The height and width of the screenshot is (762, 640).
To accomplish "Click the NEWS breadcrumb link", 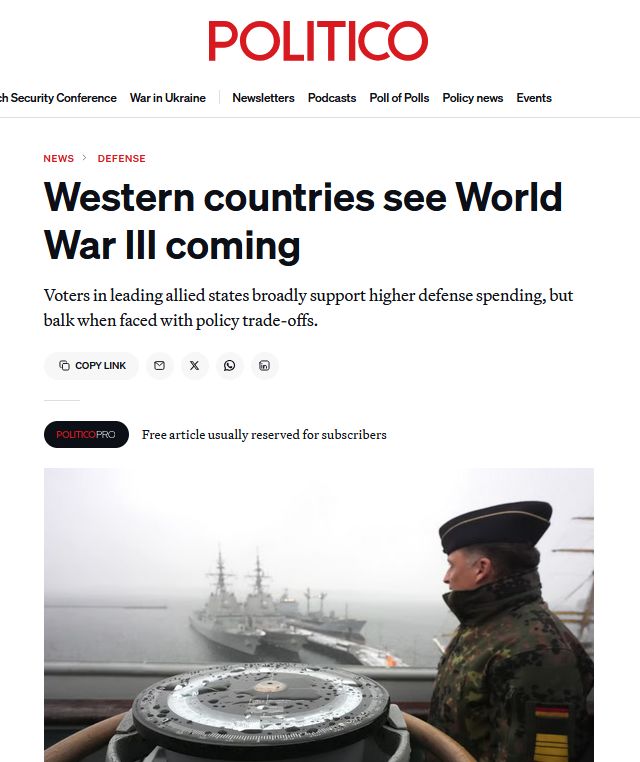I will pos(58,158).
